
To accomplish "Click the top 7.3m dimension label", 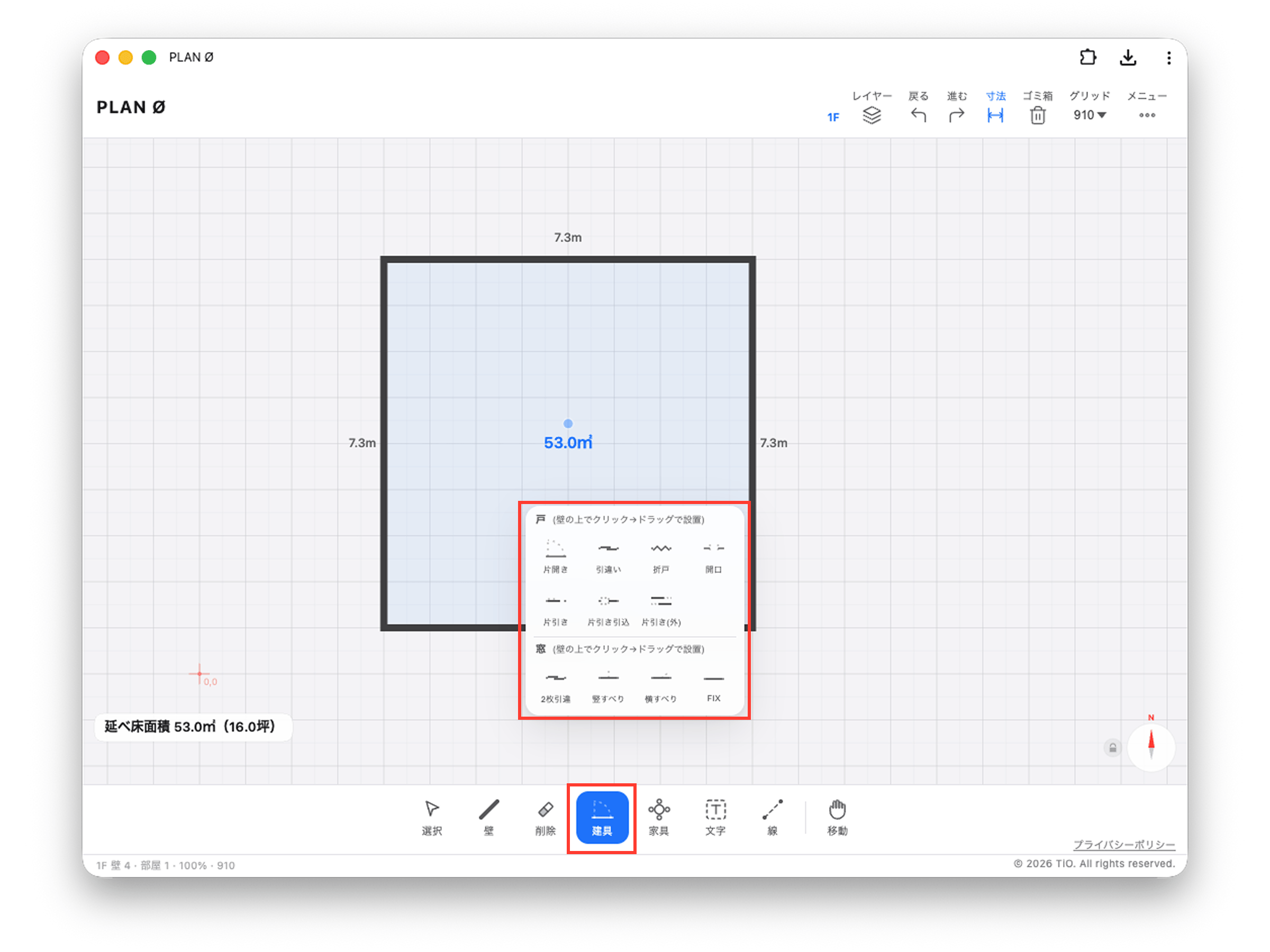I will pos(568,237).
